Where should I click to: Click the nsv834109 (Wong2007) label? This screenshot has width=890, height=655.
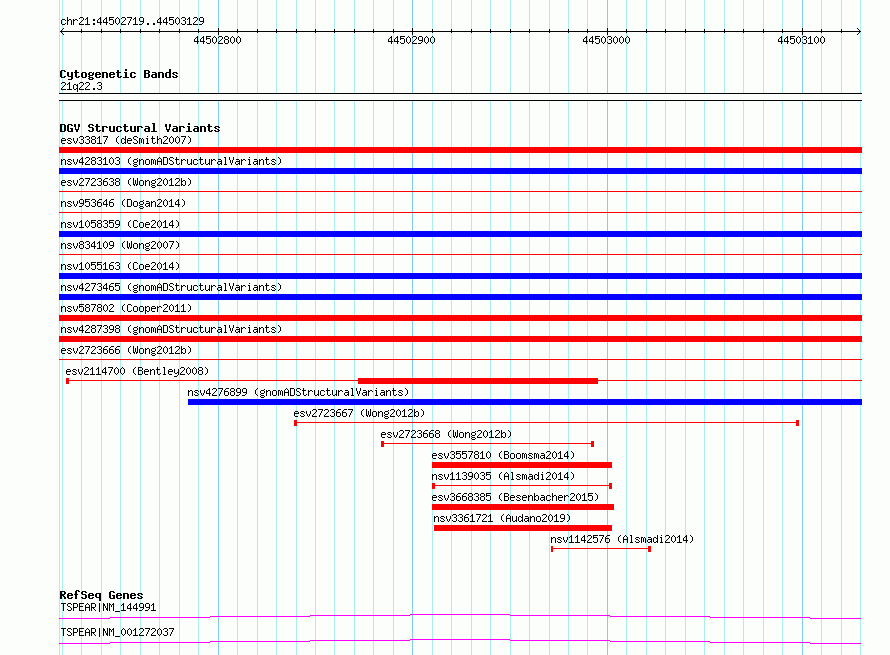coord(120,245)
